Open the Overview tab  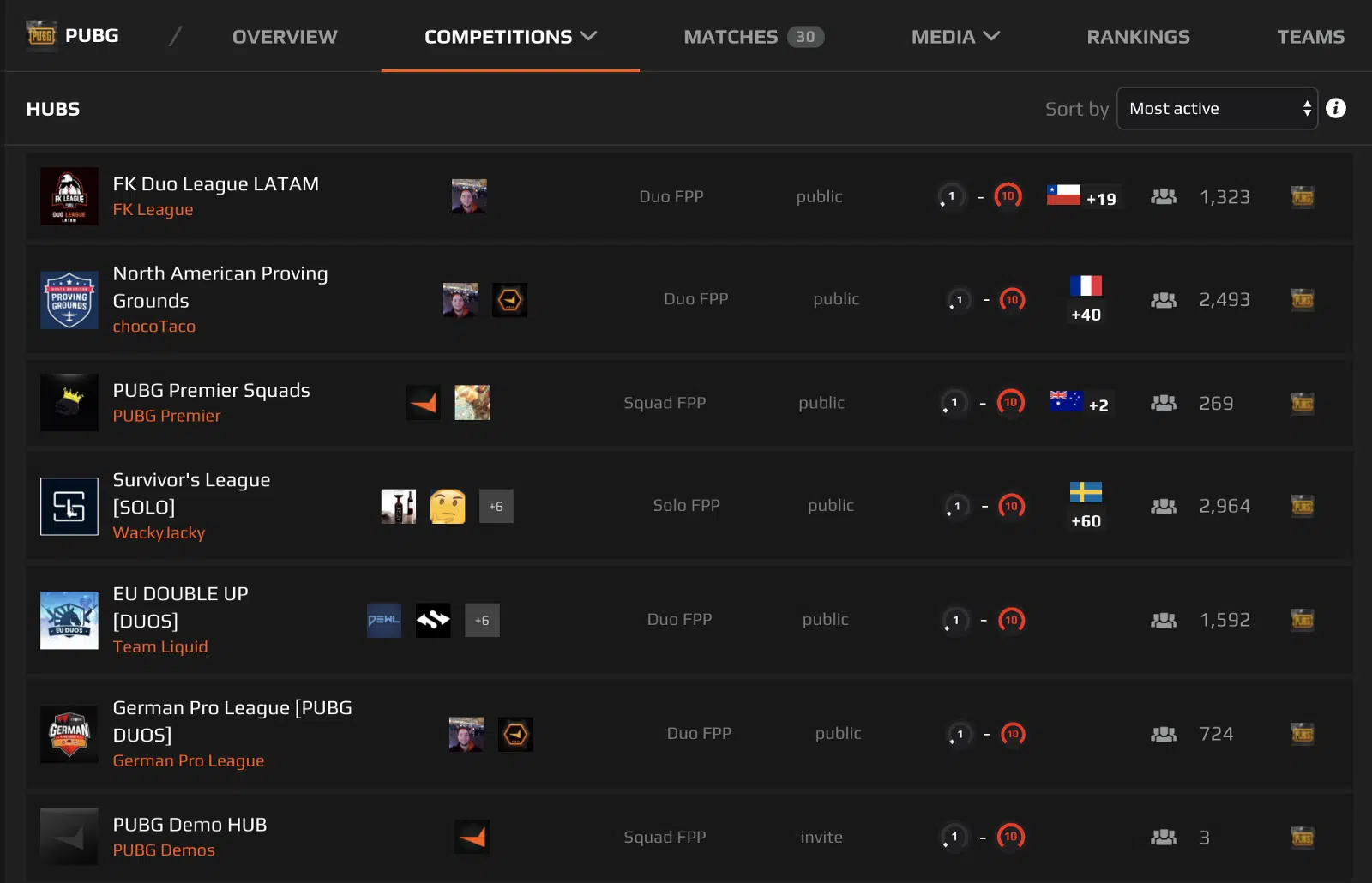pos(285,37)
